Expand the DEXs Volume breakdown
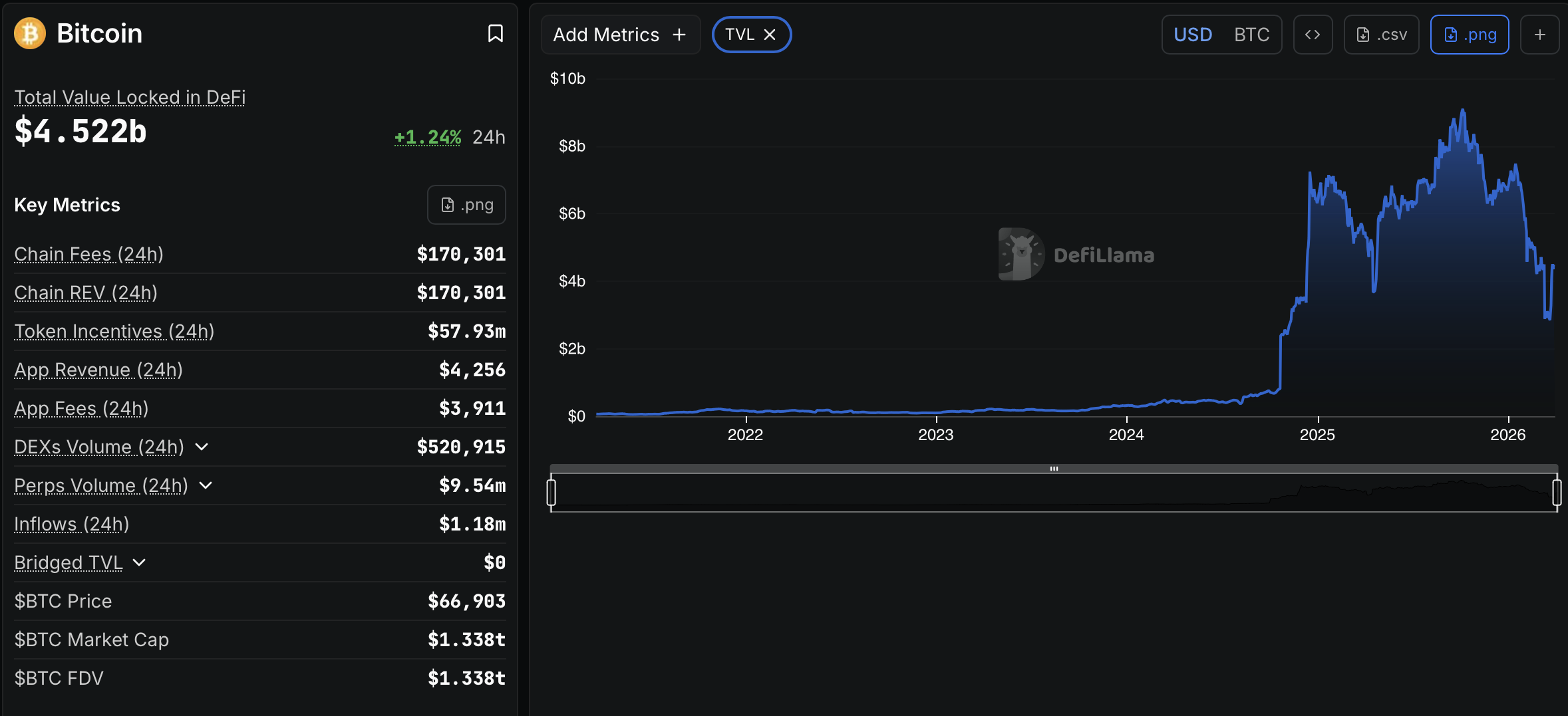The height and width of the screenshot is (716, 1568). pyautogui.click(x=202, y=447)
